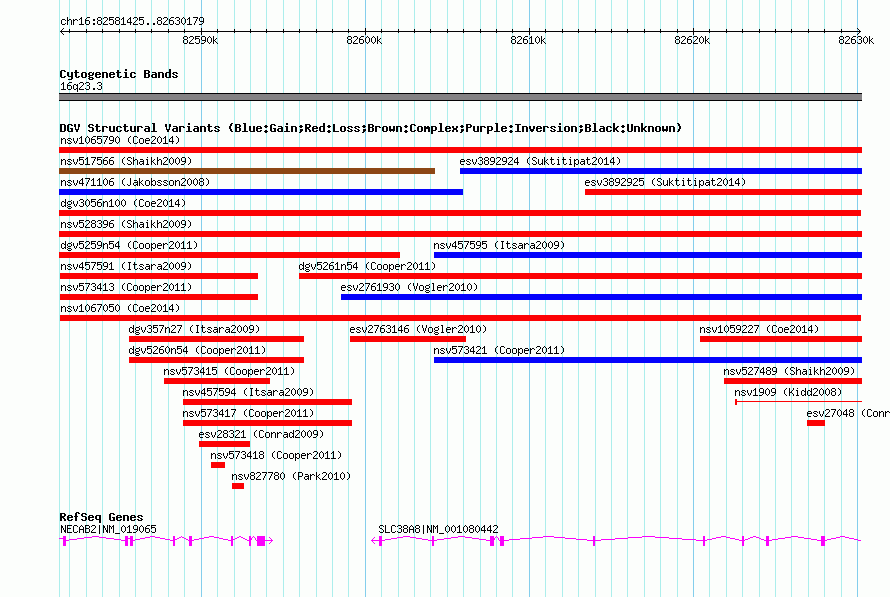This screenshot has height=597, width=890.
Task: Select the red esv3892925 loss bar
Action: 724,192
